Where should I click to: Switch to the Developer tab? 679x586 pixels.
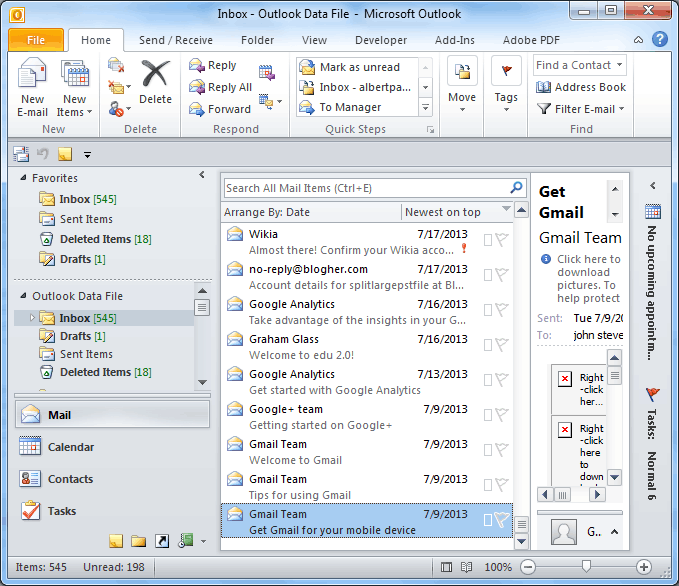[381, 40]
